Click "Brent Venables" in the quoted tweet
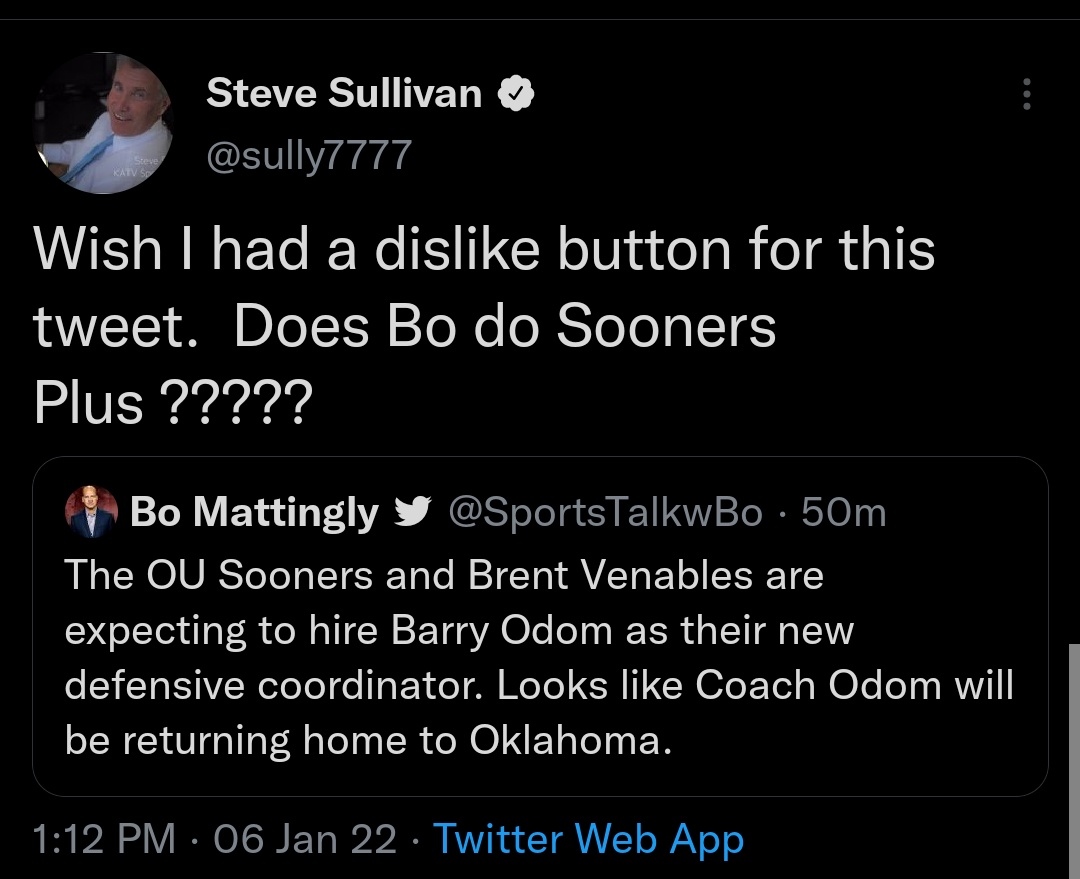The image size is (1080, 879). click(x=641, y=575)
